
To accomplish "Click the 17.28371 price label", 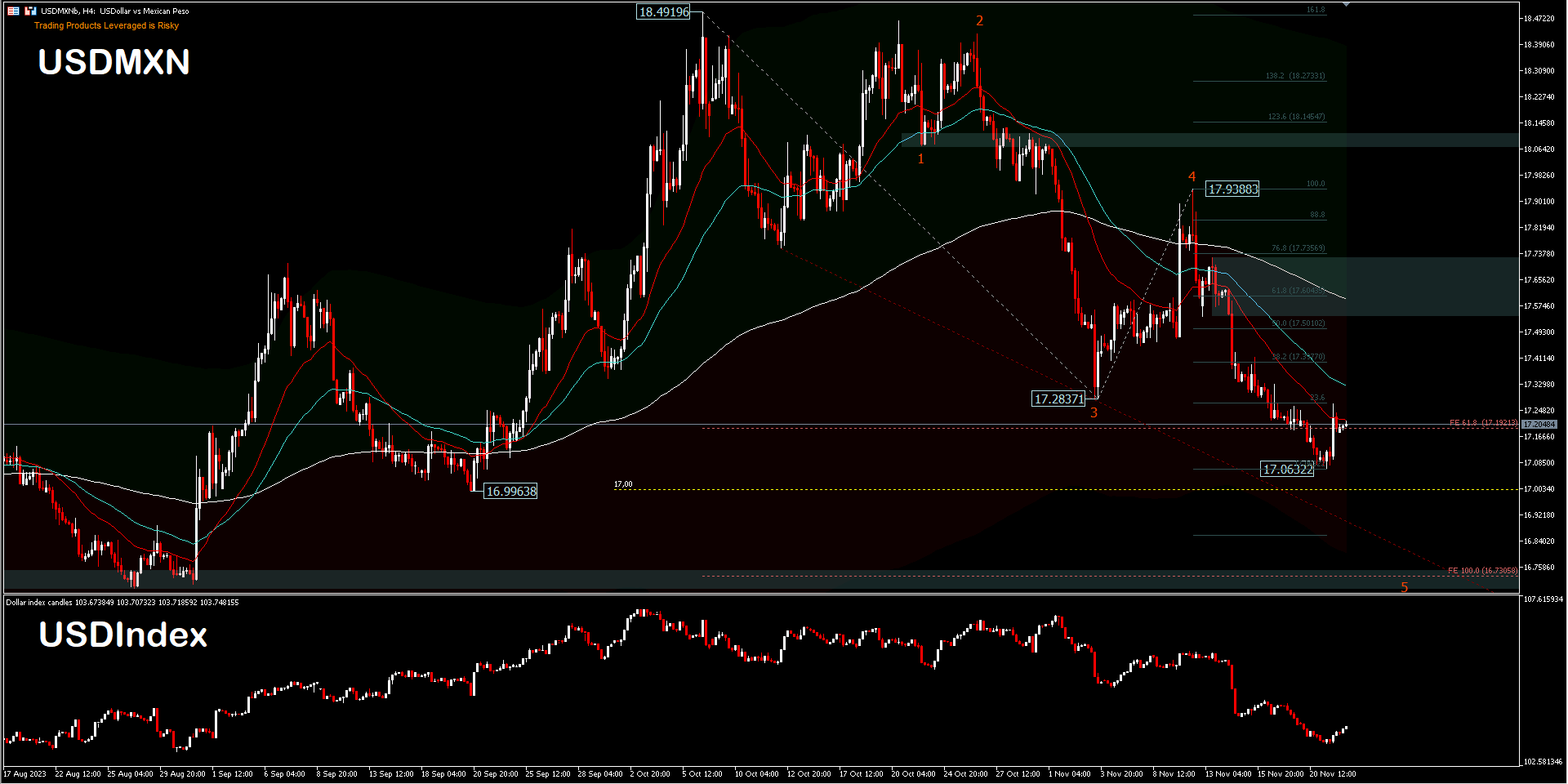I will [x=1058, y=399].
